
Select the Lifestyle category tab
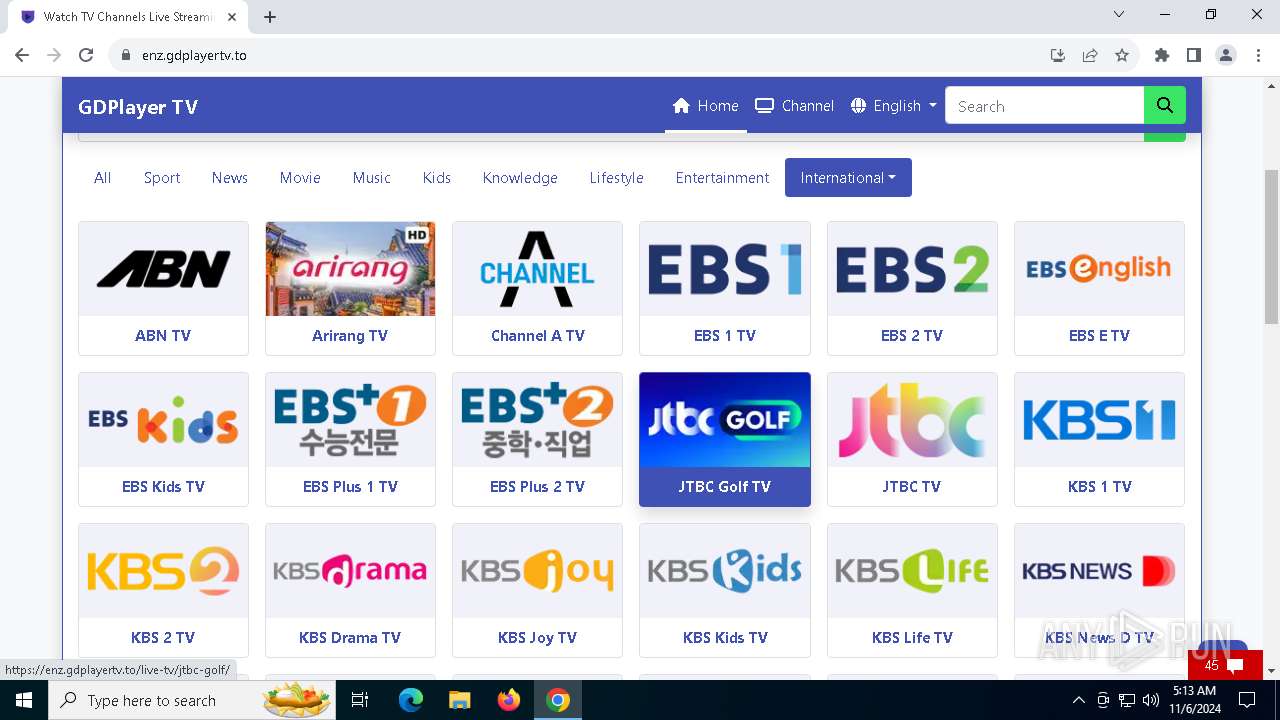(616, 177)
